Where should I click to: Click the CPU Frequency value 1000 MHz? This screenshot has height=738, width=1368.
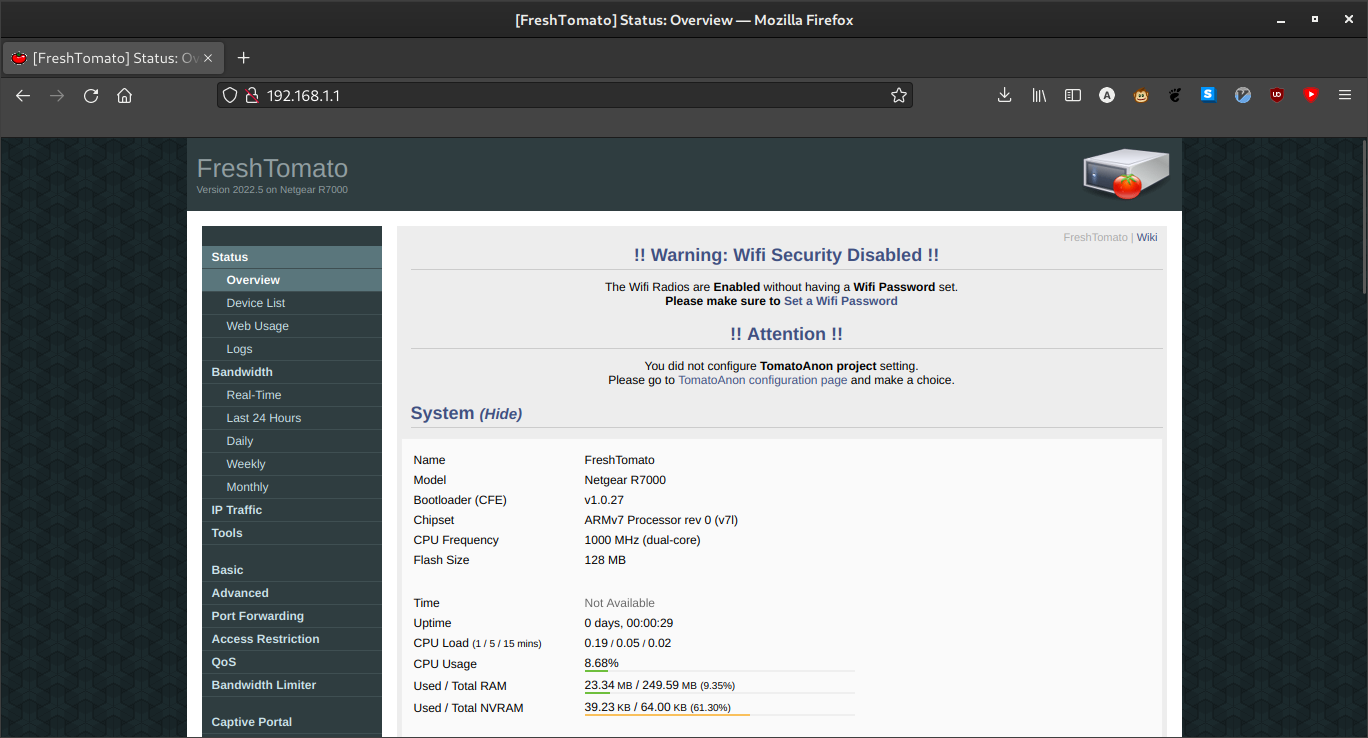(642, 540)
